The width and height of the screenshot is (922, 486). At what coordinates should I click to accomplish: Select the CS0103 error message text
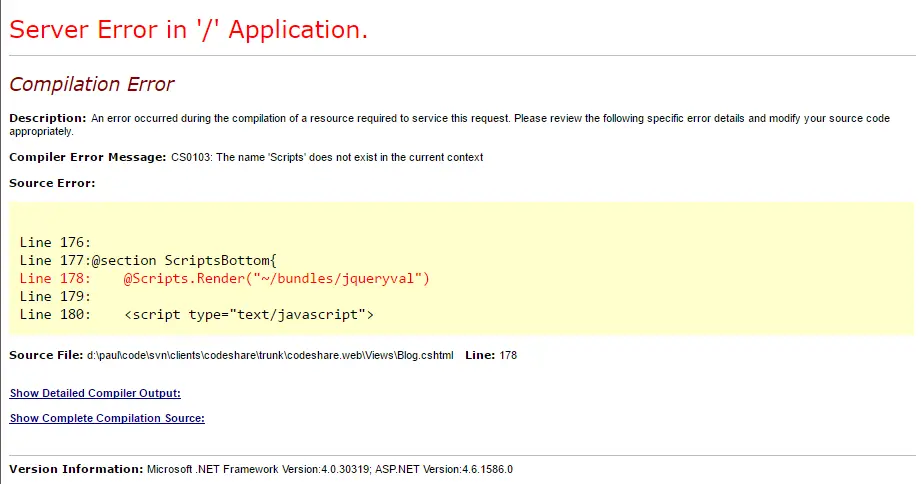click(x=327, y=158)
